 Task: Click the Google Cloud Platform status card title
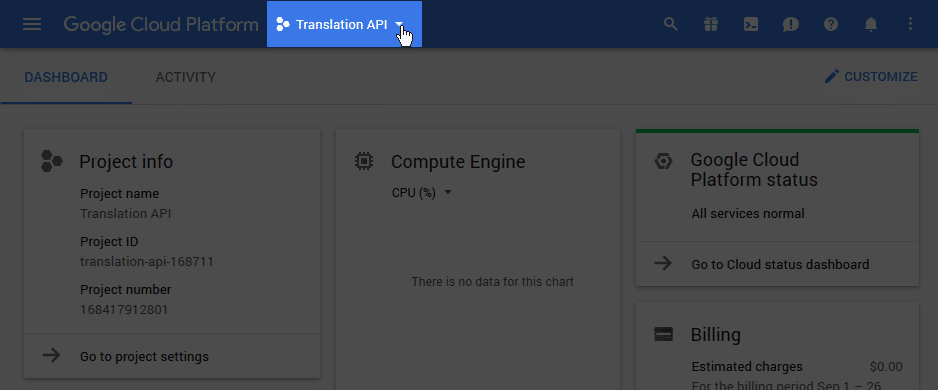[x=754, y=170]
